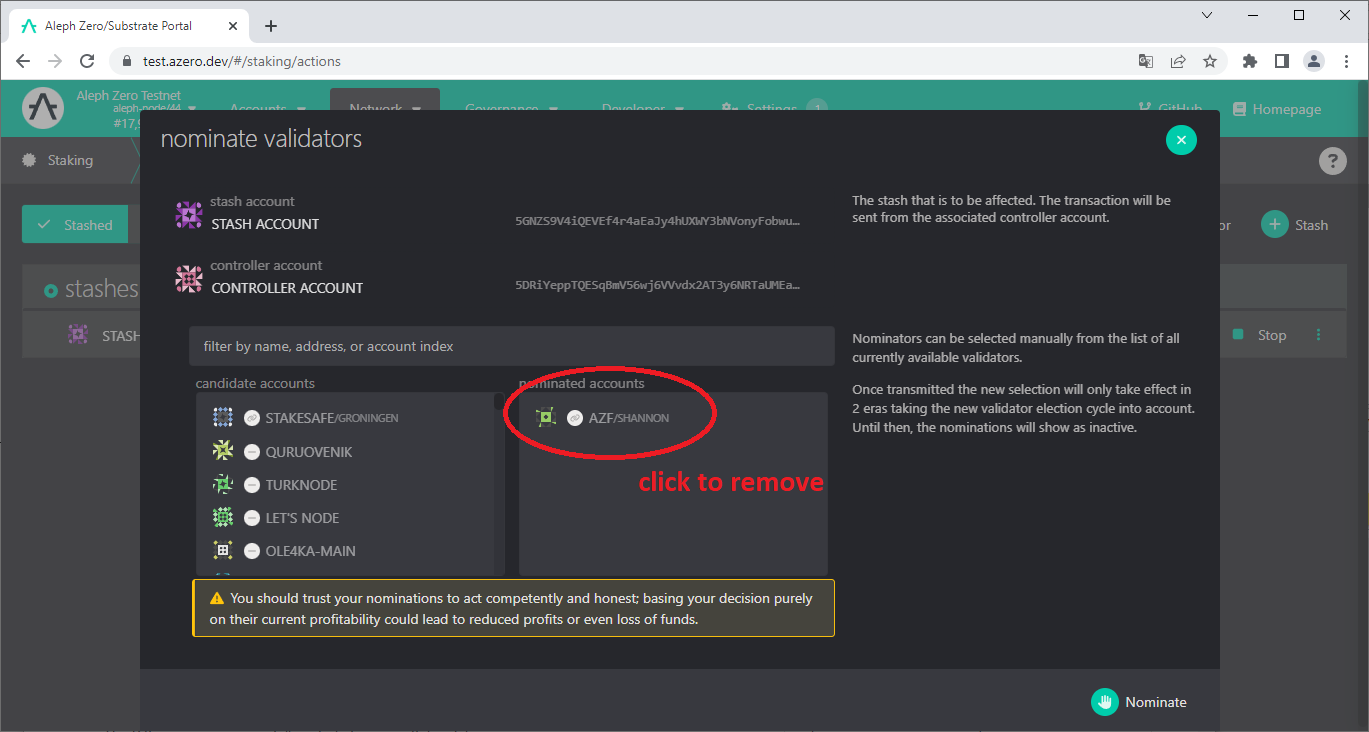Click the TURKNODE identicon icon
Viewport: 1369px width, 732px height.
click(223, 485)
